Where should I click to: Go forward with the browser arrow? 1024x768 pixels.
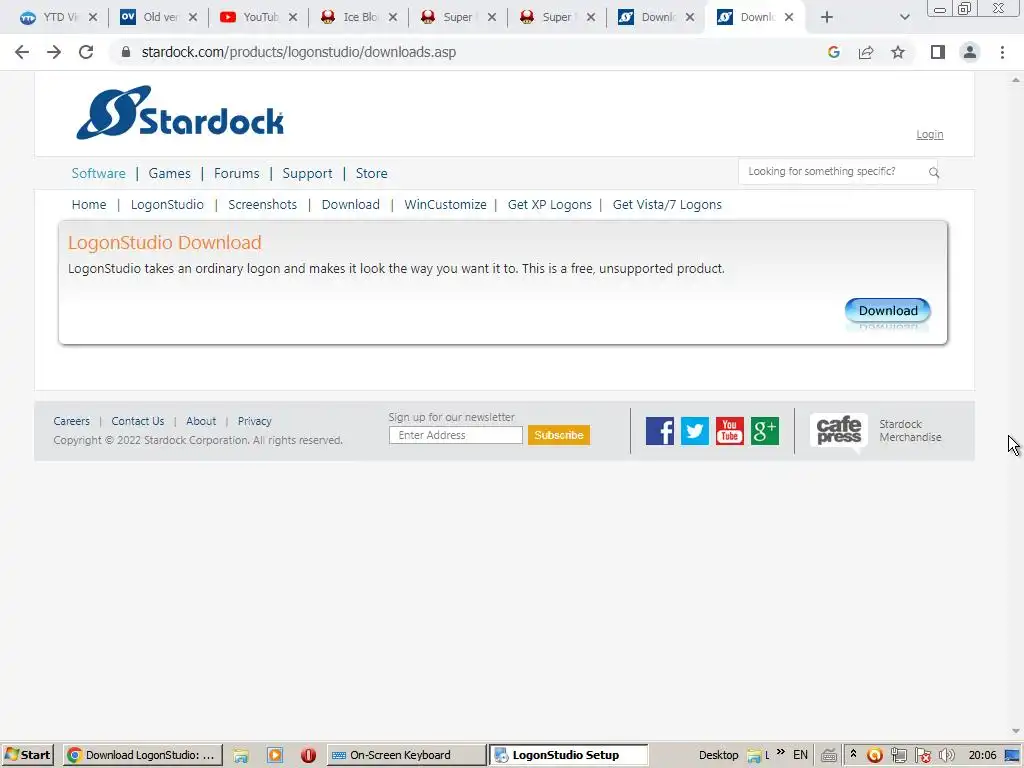pyautogui.click(x=54, y=52)
